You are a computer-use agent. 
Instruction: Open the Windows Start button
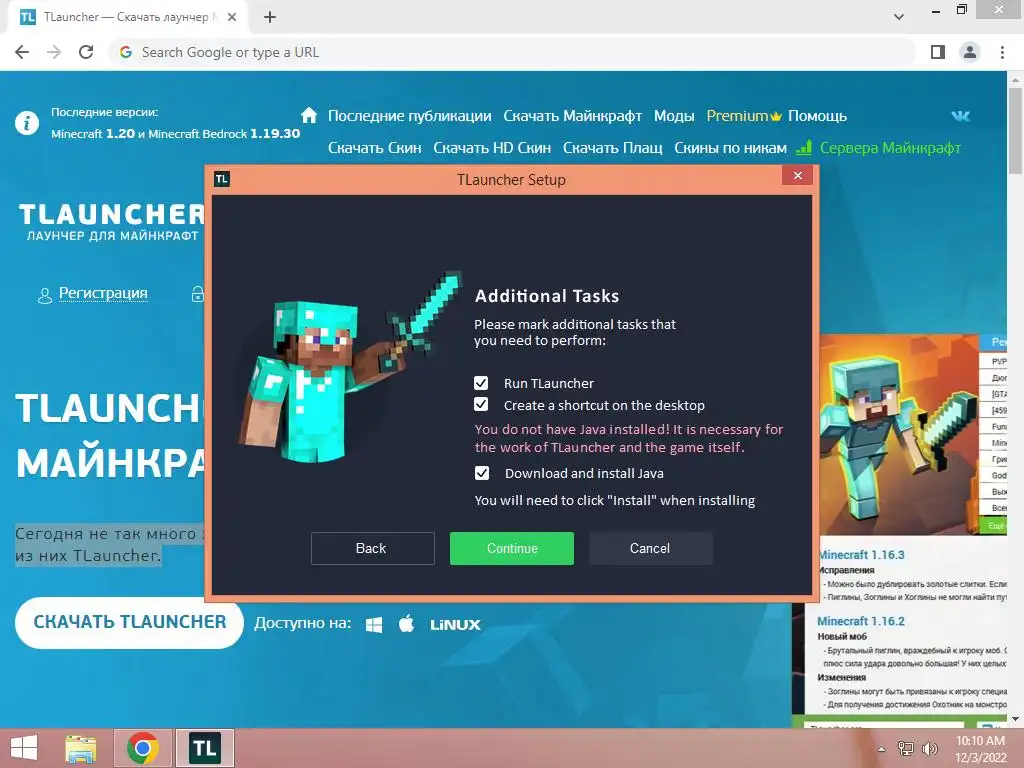click(23, 748)
